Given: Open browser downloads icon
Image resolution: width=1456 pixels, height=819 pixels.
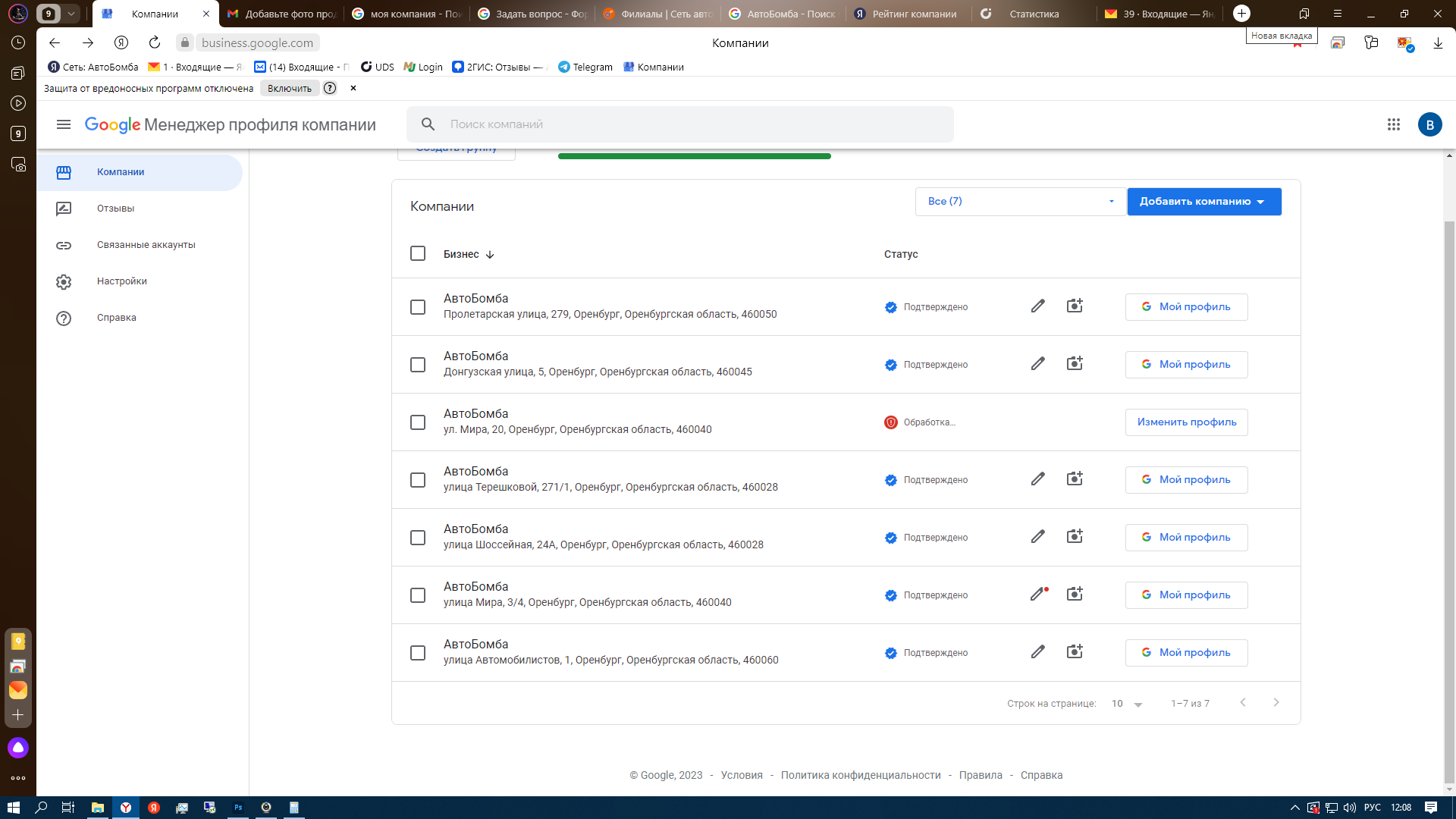Looking at the screenshot, I should 1438,43.
